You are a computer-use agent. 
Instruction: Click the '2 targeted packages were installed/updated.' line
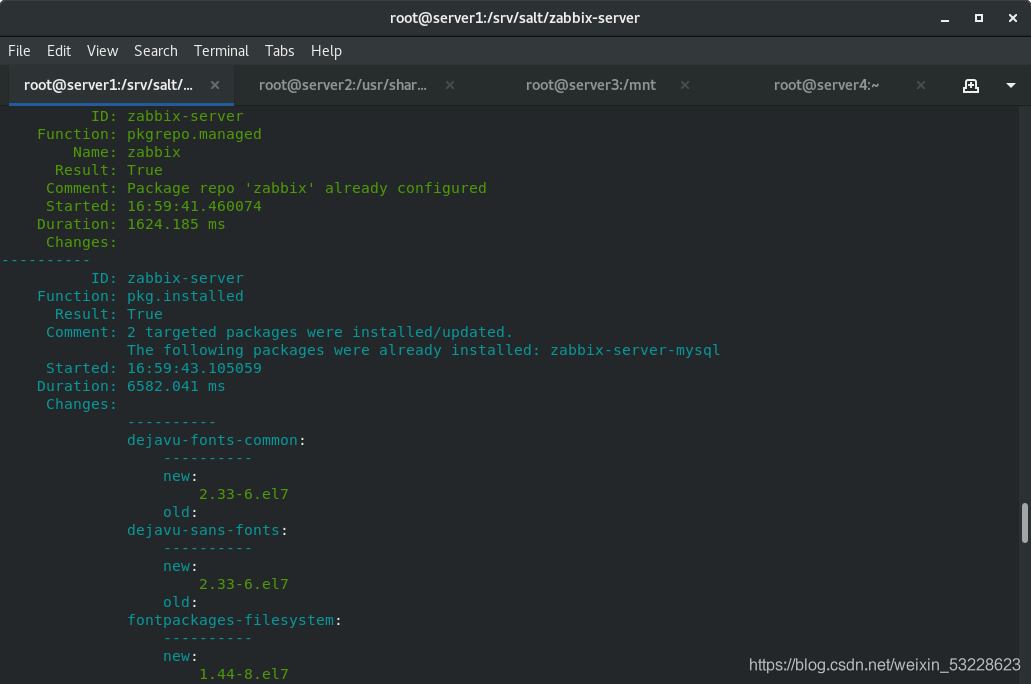pyautogui.click(x=320, y=332)
